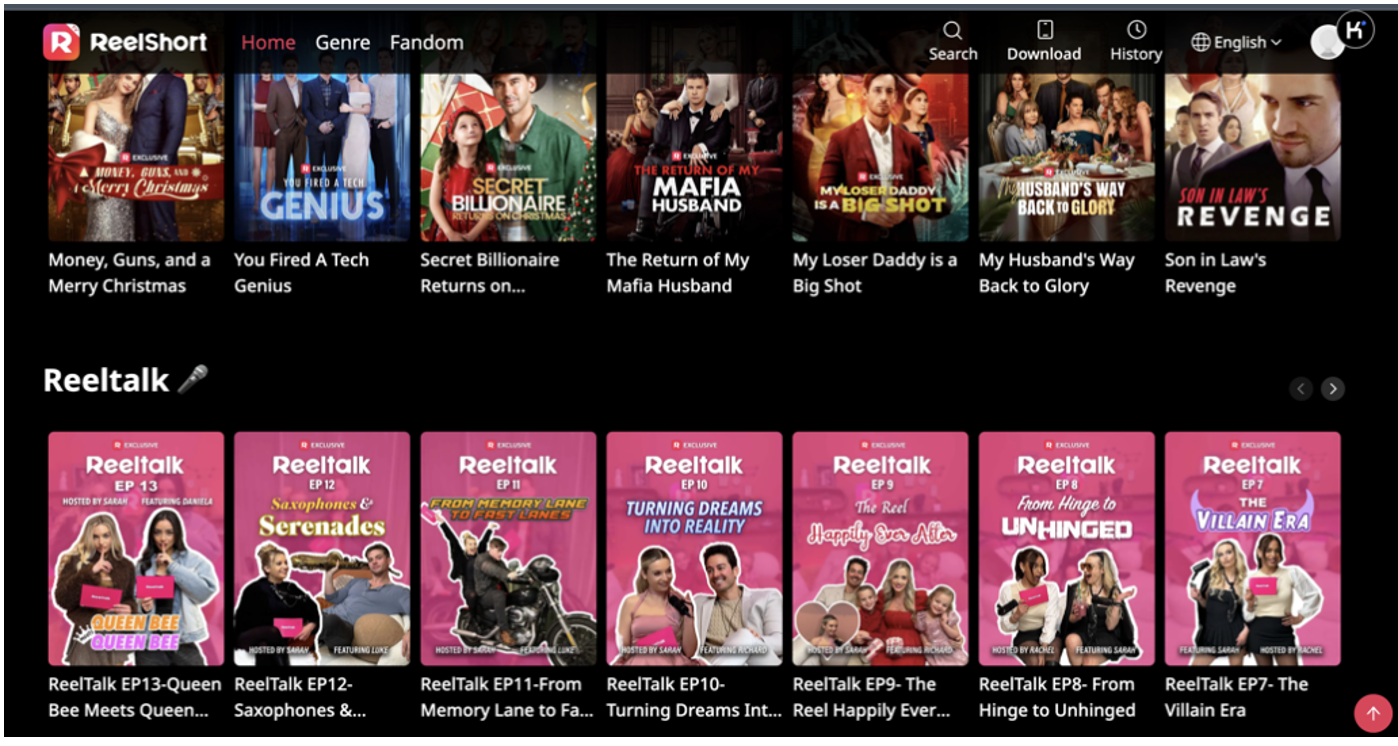Click the globe language icon
Viewport: 1398px width, 746px height.
tap(1201, 42)
